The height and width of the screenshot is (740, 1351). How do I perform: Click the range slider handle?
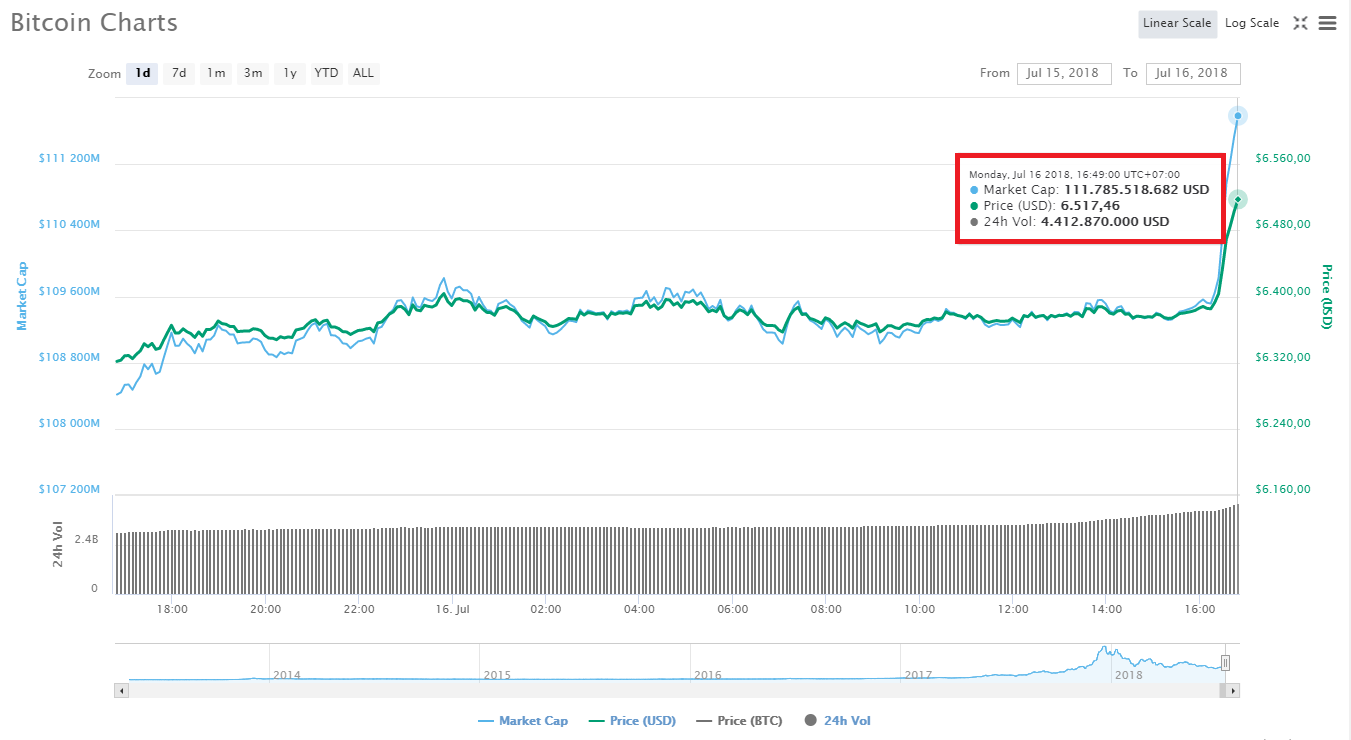(x=1225, y=662)
